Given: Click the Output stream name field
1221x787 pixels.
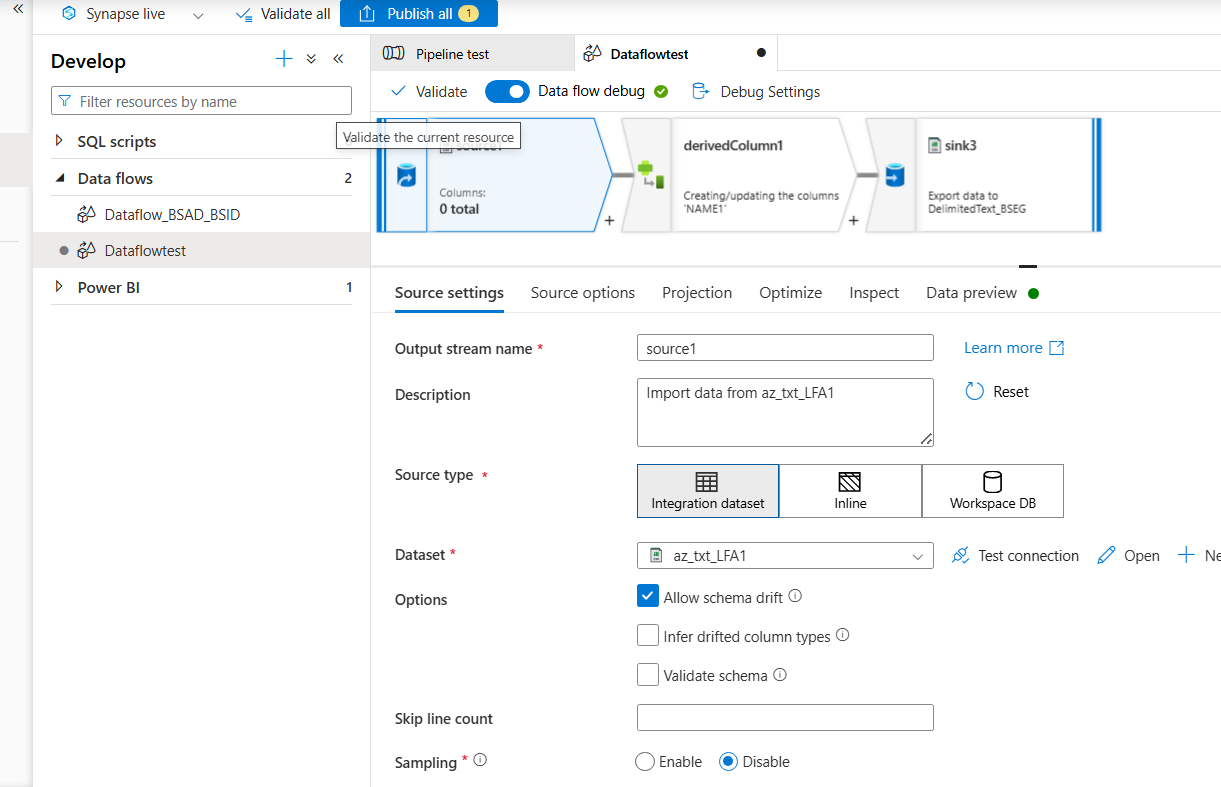Looking at the screenshot, I should tap(785, 348).
